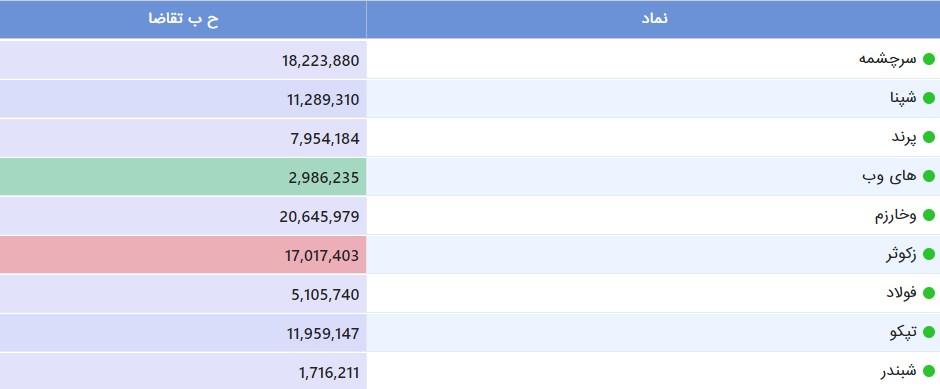
Task: Click the green status dot beside وخارزم
Action: point(929,215)
